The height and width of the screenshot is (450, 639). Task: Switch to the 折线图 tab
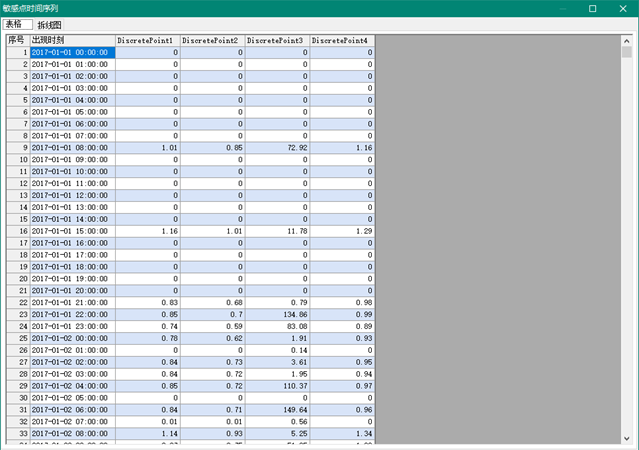[49, 24]
